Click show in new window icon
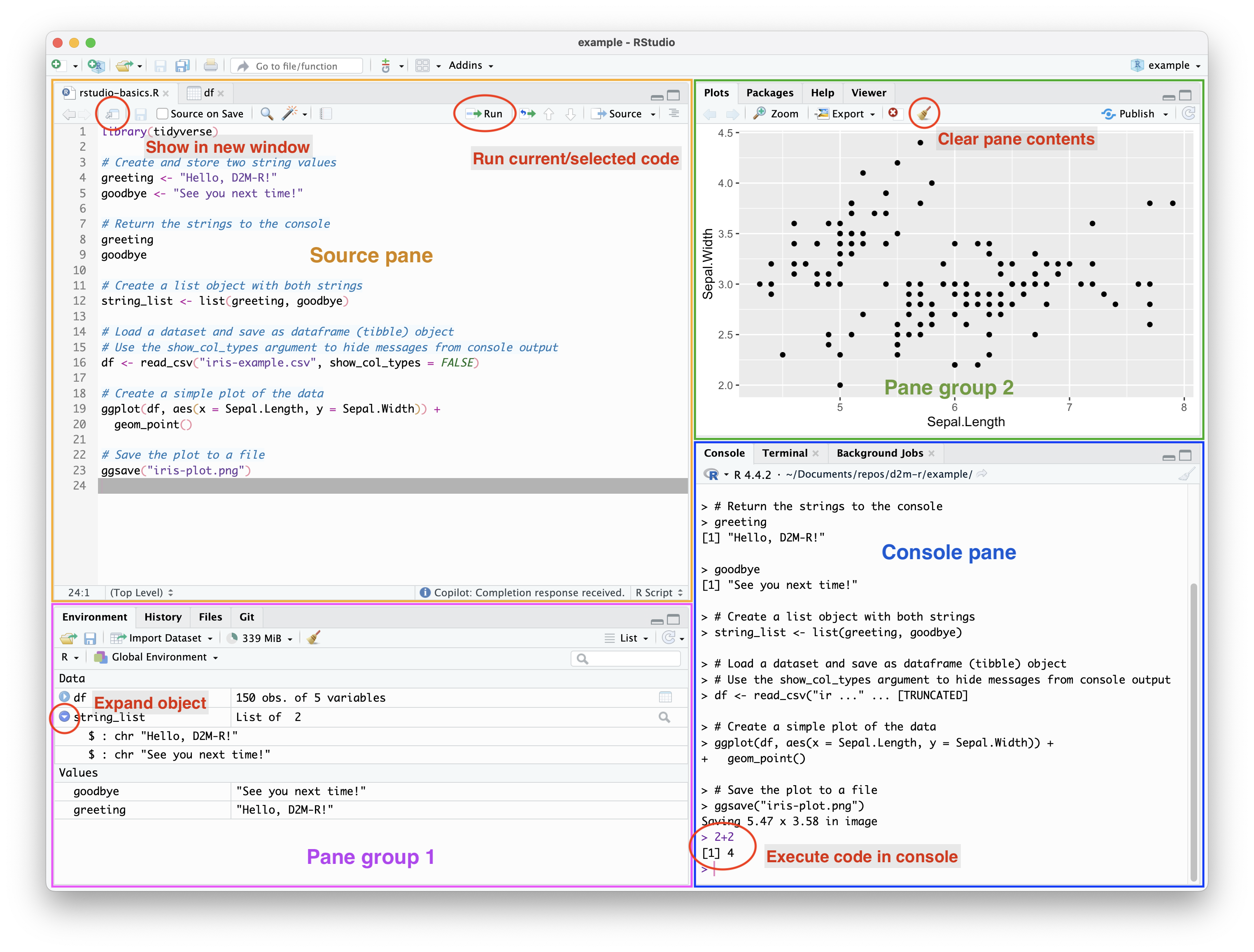The width and height of the screenshot is (1254, 952). tap(112, 114)
